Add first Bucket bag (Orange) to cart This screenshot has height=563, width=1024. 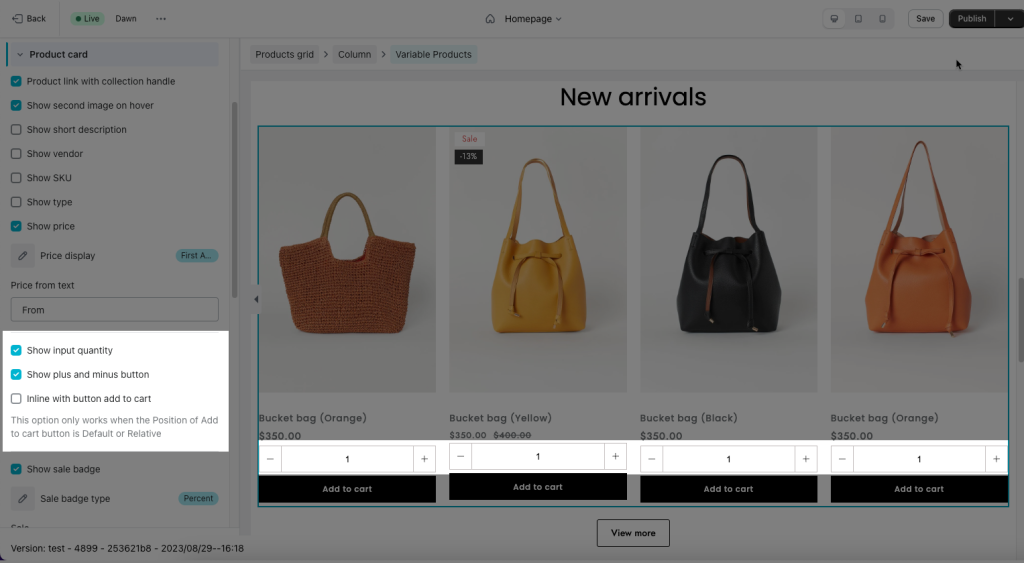pyautogui.click(x=347, y=489)
